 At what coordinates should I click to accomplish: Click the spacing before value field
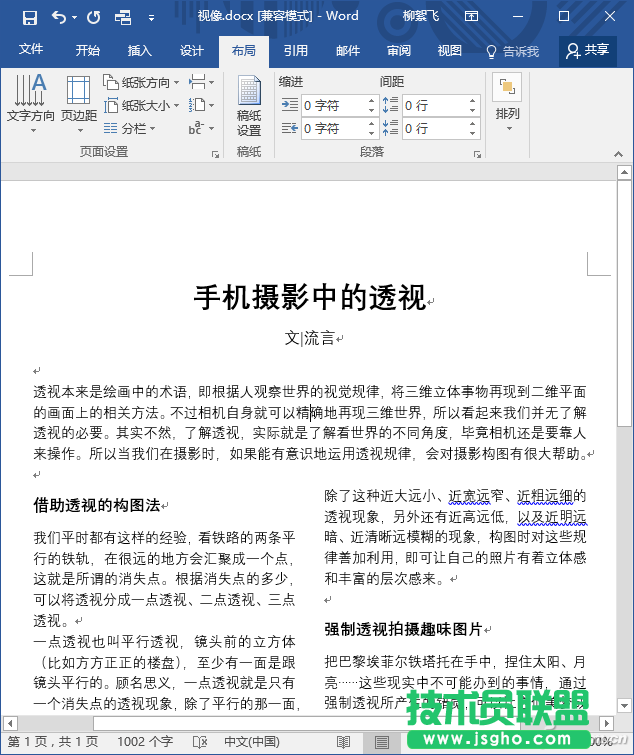pyautogui.click(x=435, y=105)
